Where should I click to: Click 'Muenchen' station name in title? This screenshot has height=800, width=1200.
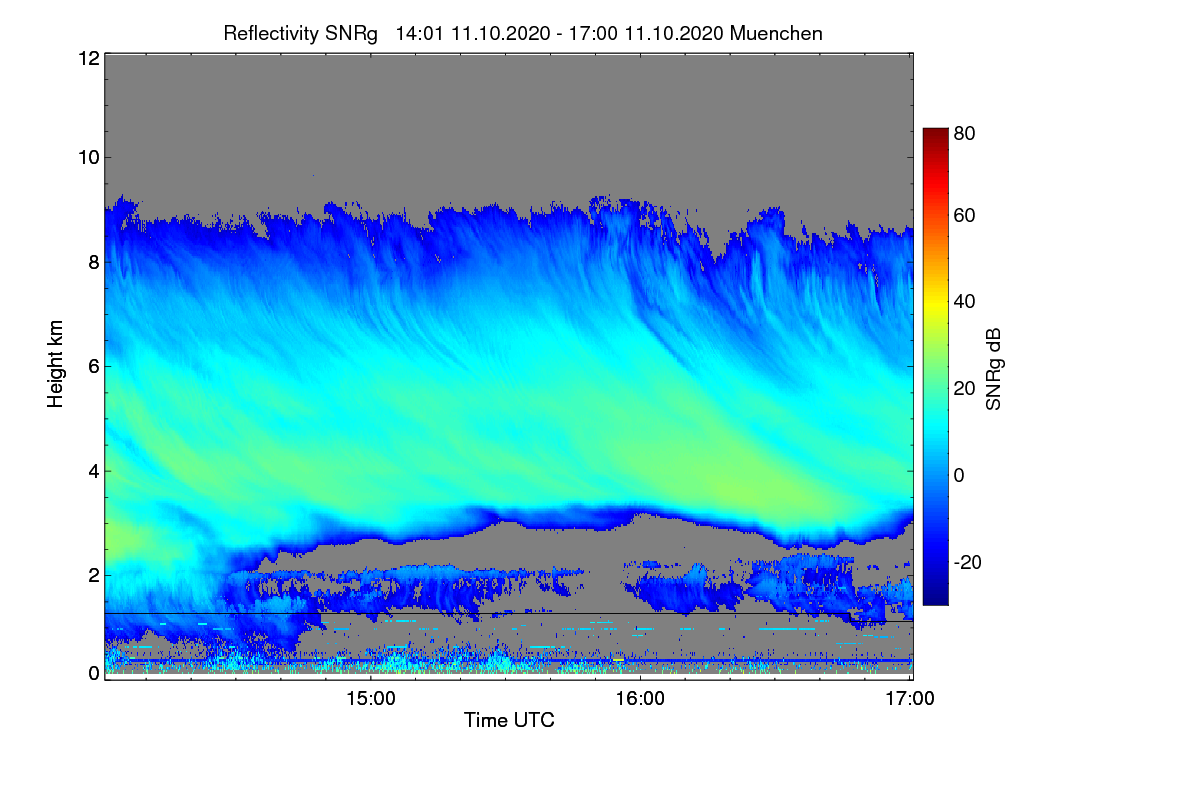777,33
